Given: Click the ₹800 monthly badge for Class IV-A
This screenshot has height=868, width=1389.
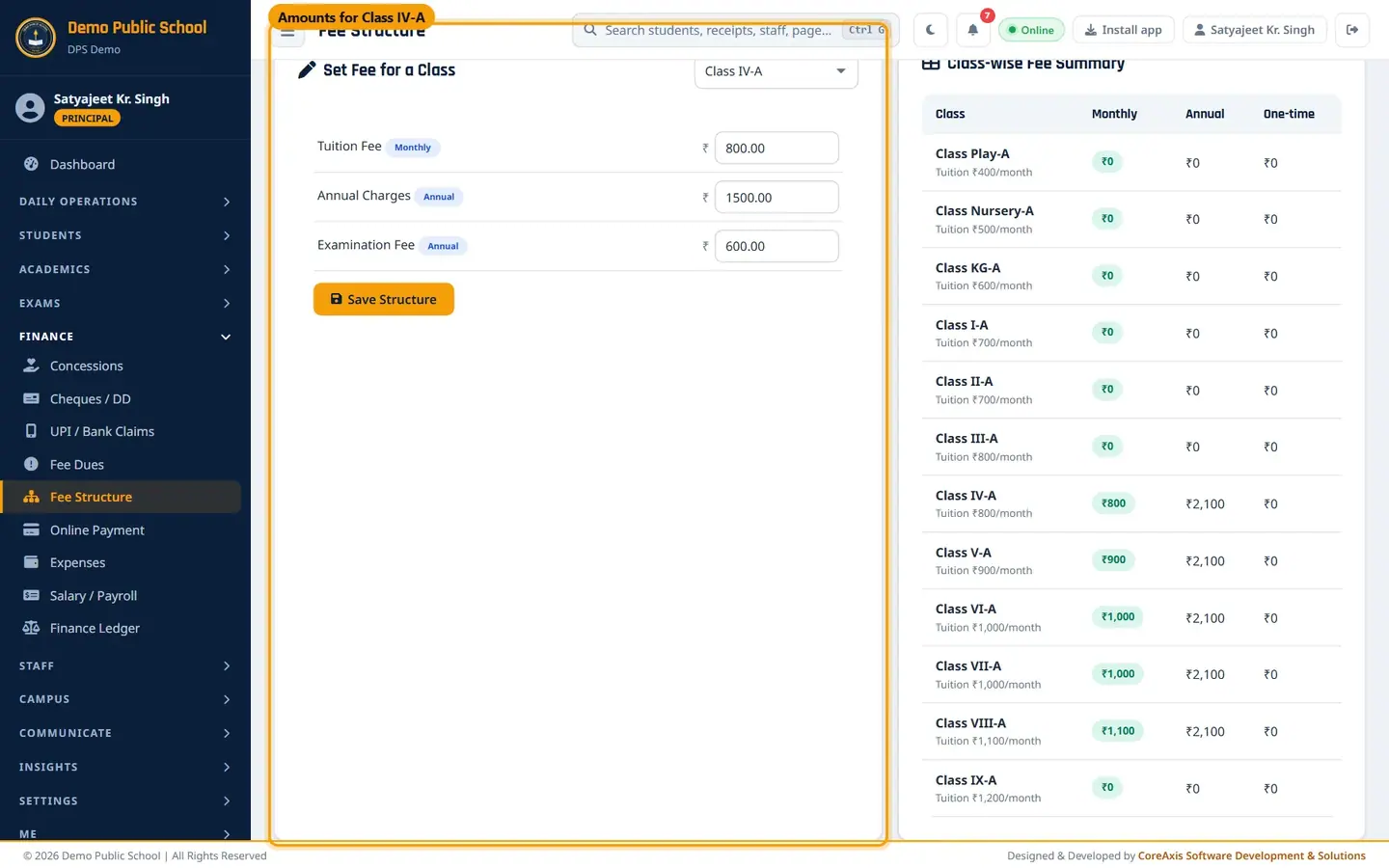Looking at the screenshot, I should click(x=1113, y=503).
